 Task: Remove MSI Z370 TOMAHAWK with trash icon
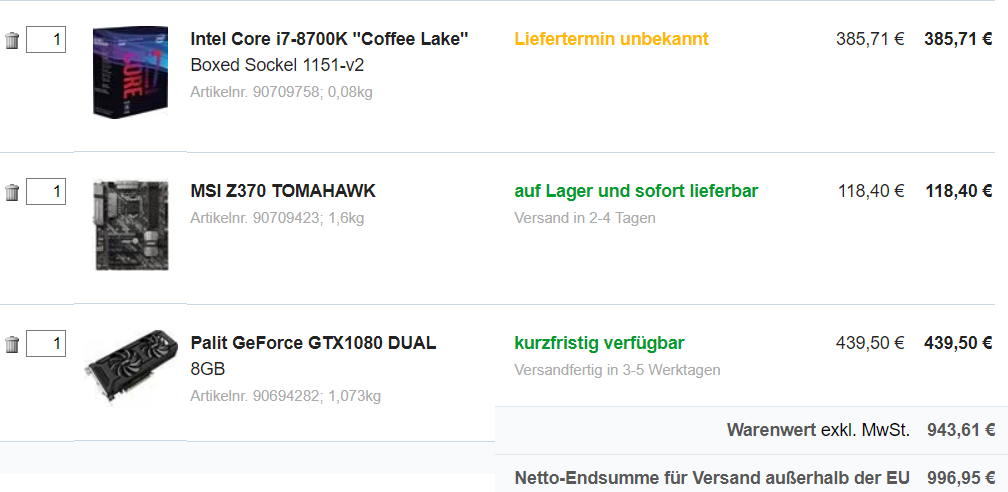(x=12, y=193)
